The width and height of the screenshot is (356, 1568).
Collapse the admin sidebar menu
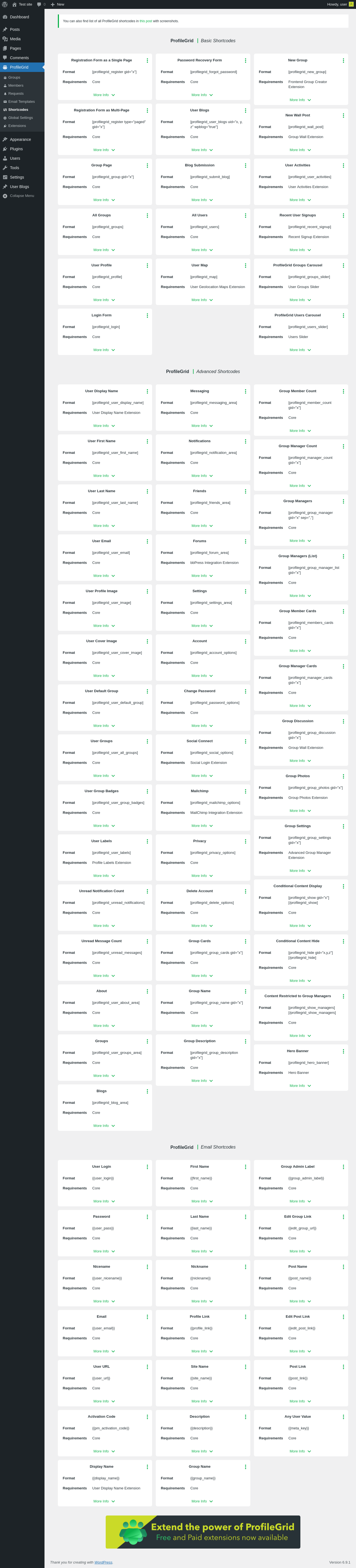(x=22, y=196)
